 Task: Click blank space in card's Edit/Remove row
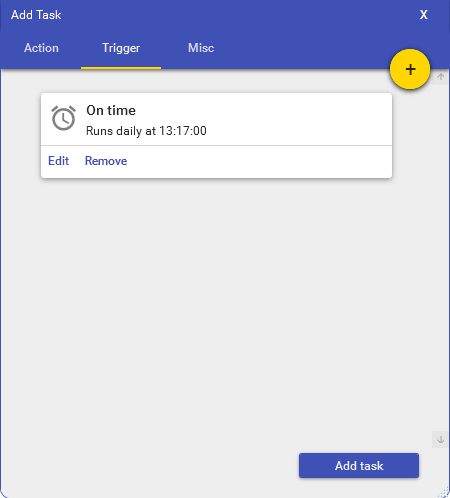tap(260, 162)
